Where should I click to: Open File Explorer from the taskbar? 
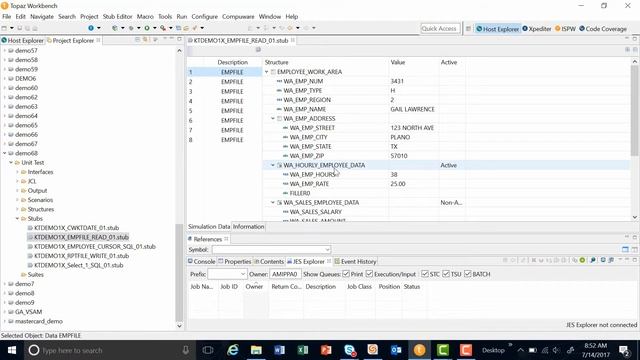[256, 350]
